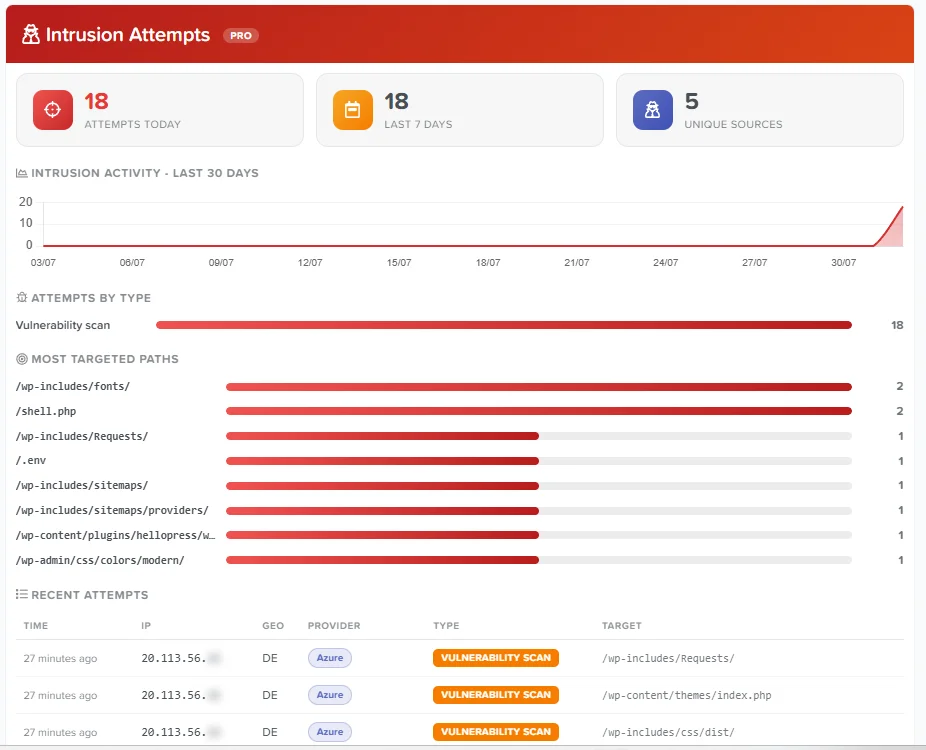Screen dimensions: 926x750
Task: Click the Last 7 Days label
Action: pos(418,124)
